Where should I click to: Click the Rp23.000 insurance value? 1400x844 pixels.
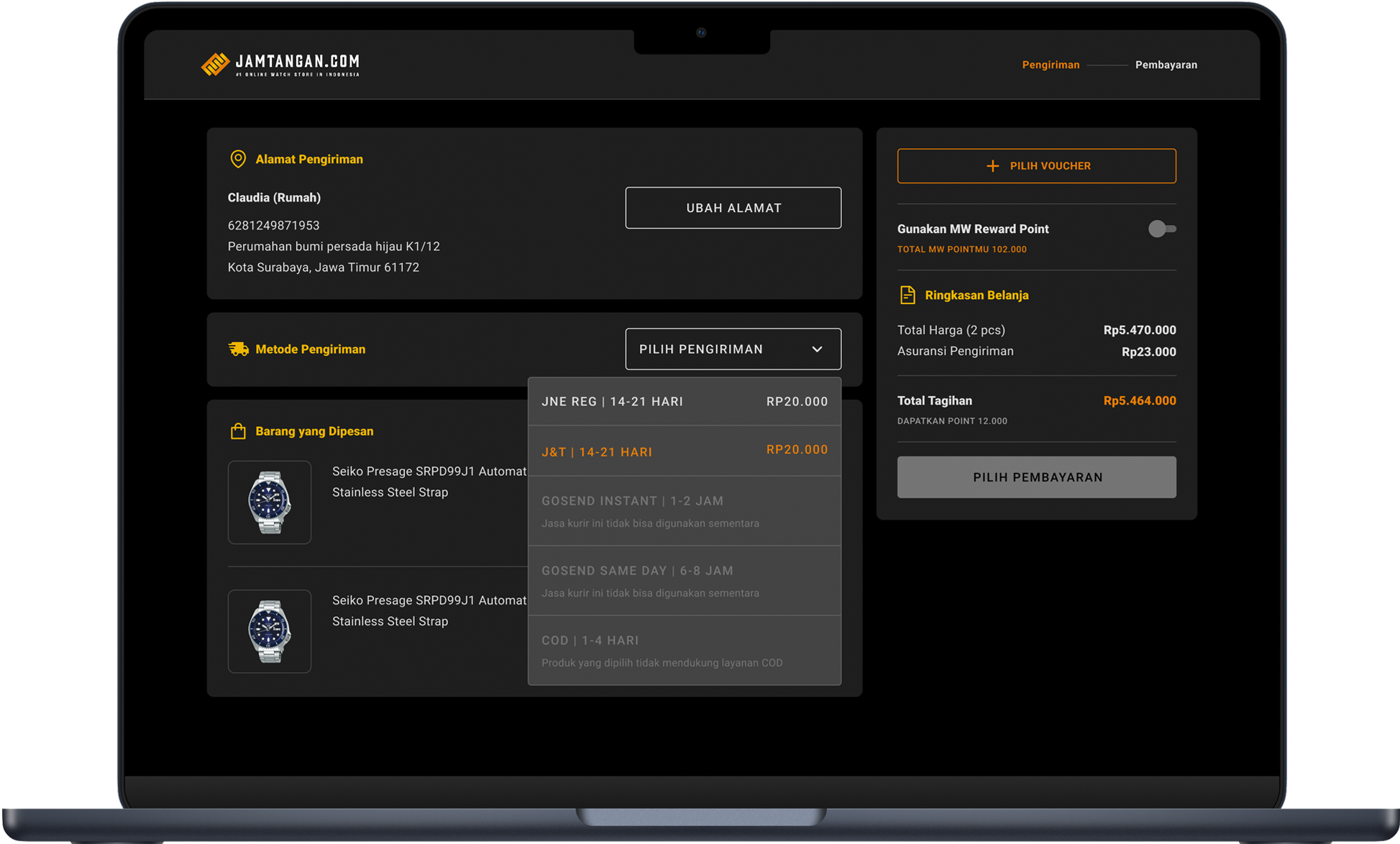point(1148,352)
